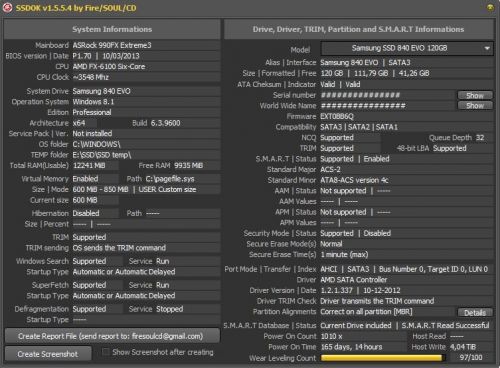The width and height of the screenshot is (500, 368).
Task: Click Edition value Professional
Action: click(92, 112)
